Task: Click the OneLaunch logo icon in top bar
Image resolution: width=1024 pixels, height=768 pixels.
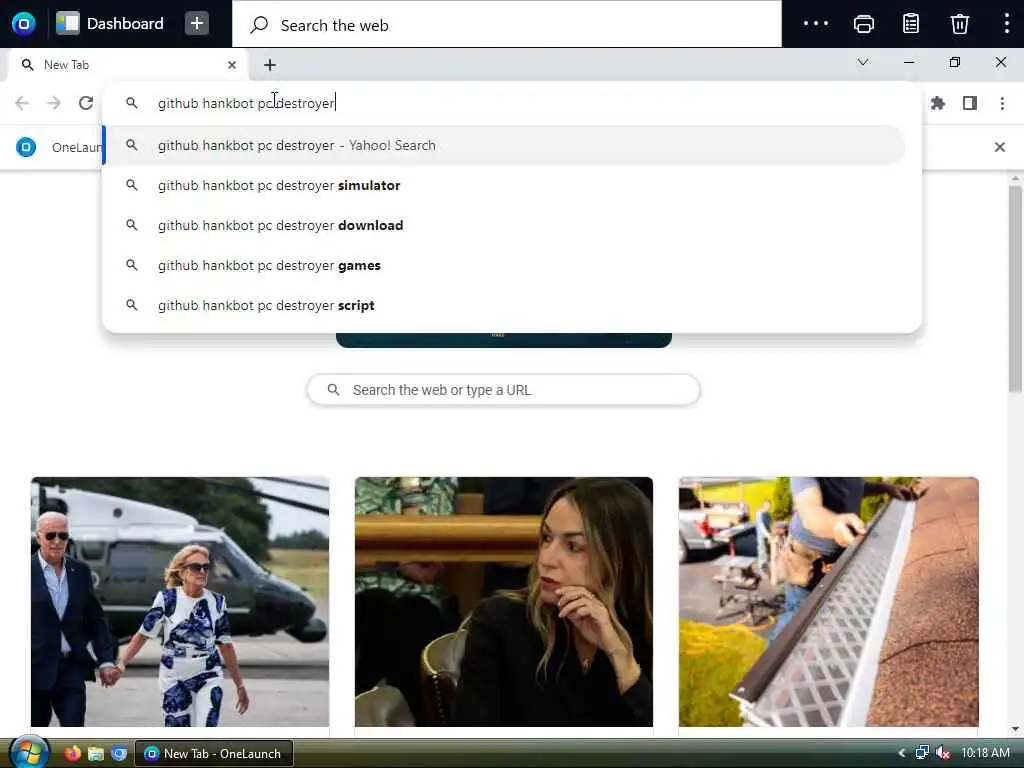Action: click(24, 24)
